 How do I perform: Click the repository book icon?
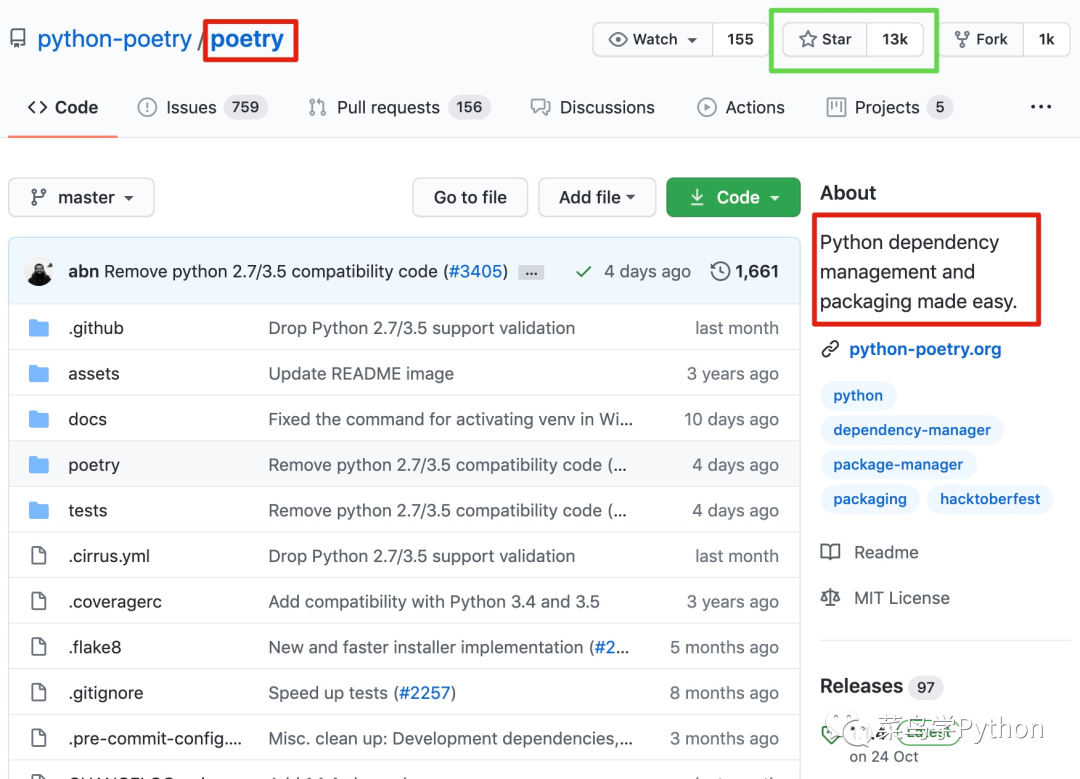(18, 39)
